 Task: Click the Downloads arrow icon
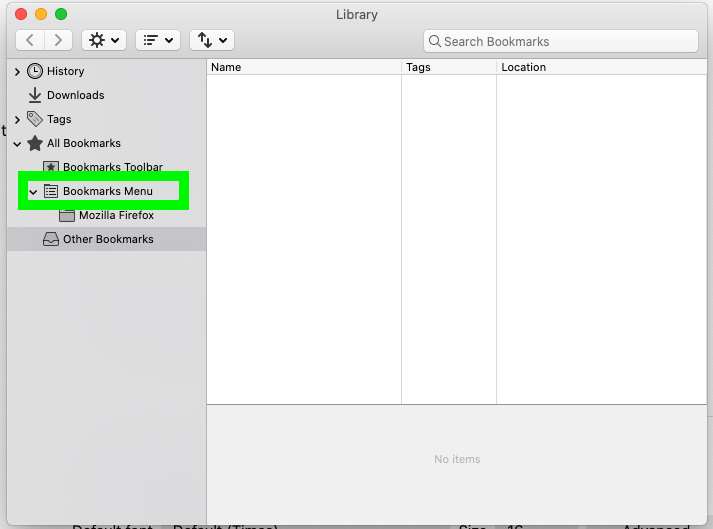(x=35, y=95)
